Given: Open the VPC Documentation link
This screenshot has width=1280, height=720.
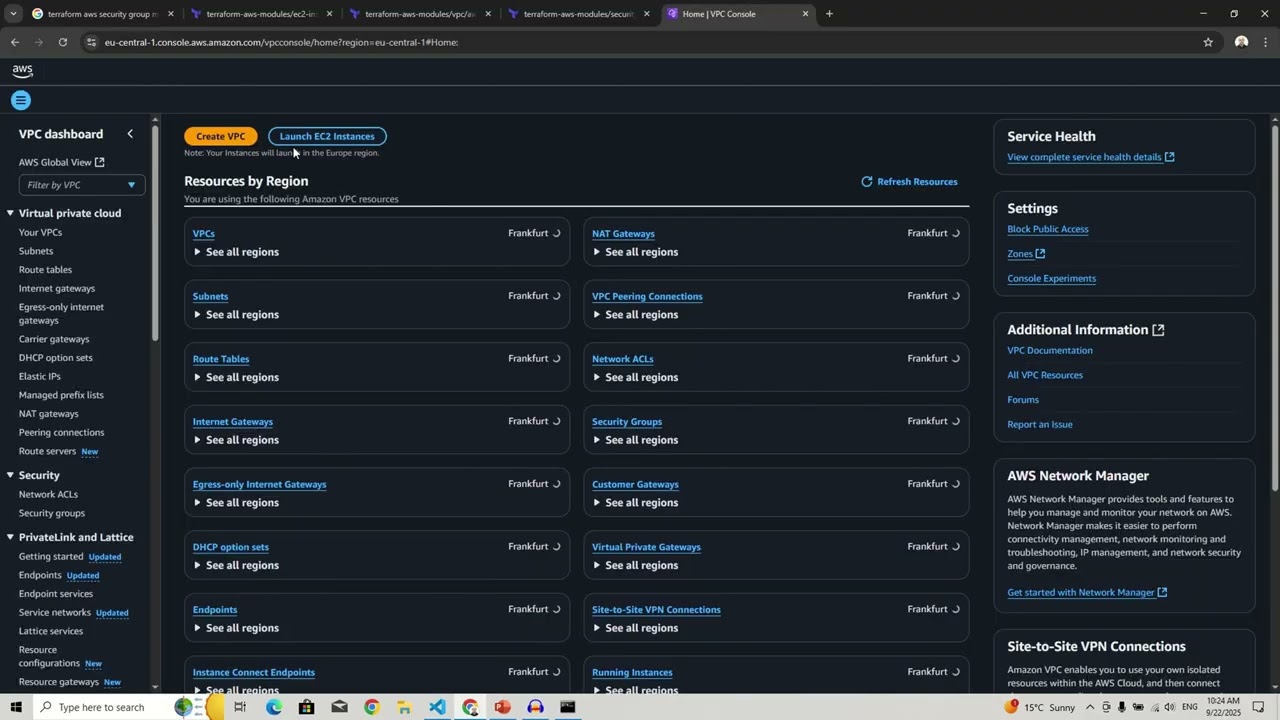Looking at the screenshot, I should pos(1050,350).
